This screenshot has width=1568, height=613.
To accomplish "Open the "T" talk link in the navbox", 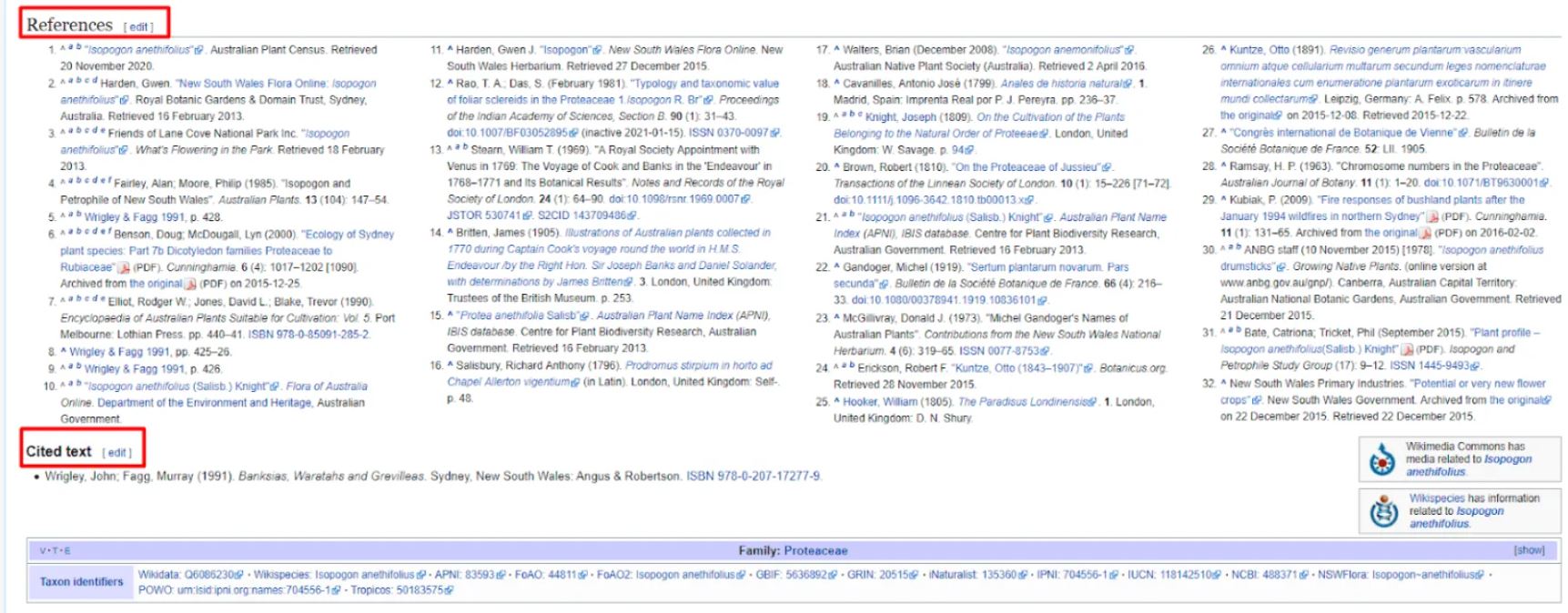I will point(55,551).
